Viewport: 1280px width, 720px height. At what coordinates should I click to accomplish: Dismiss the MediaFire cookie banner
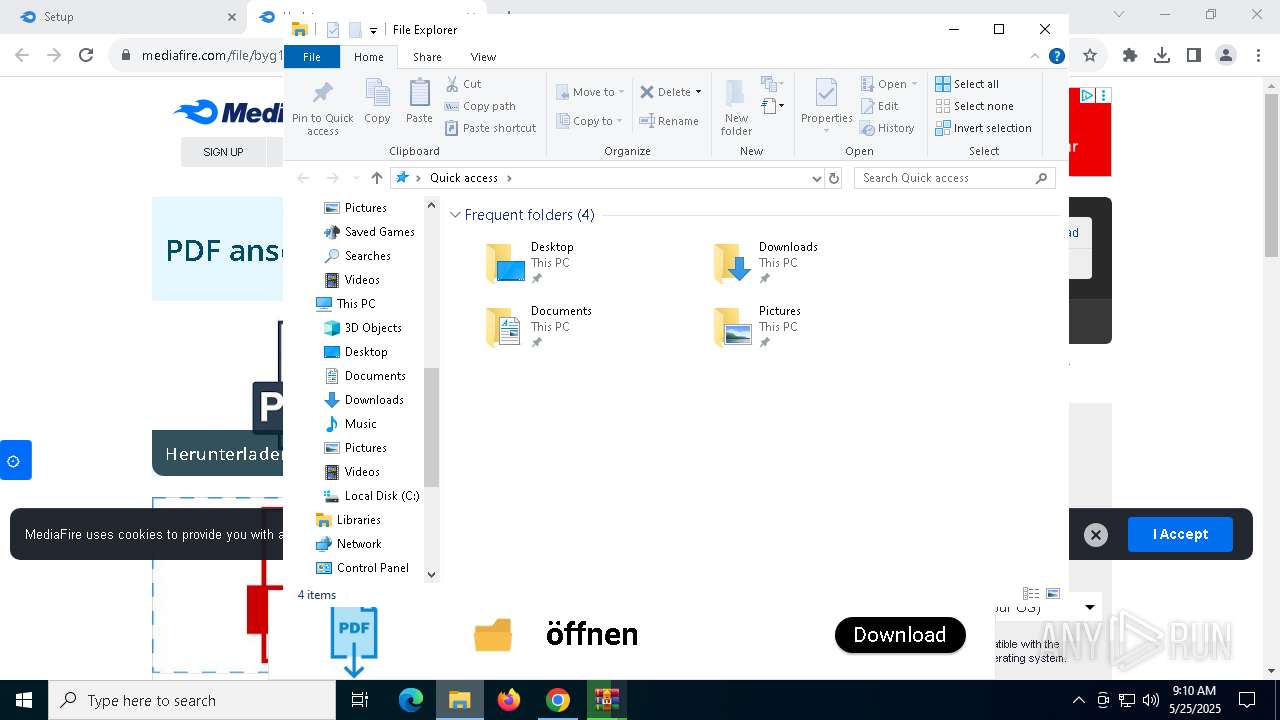(1096, 535)
